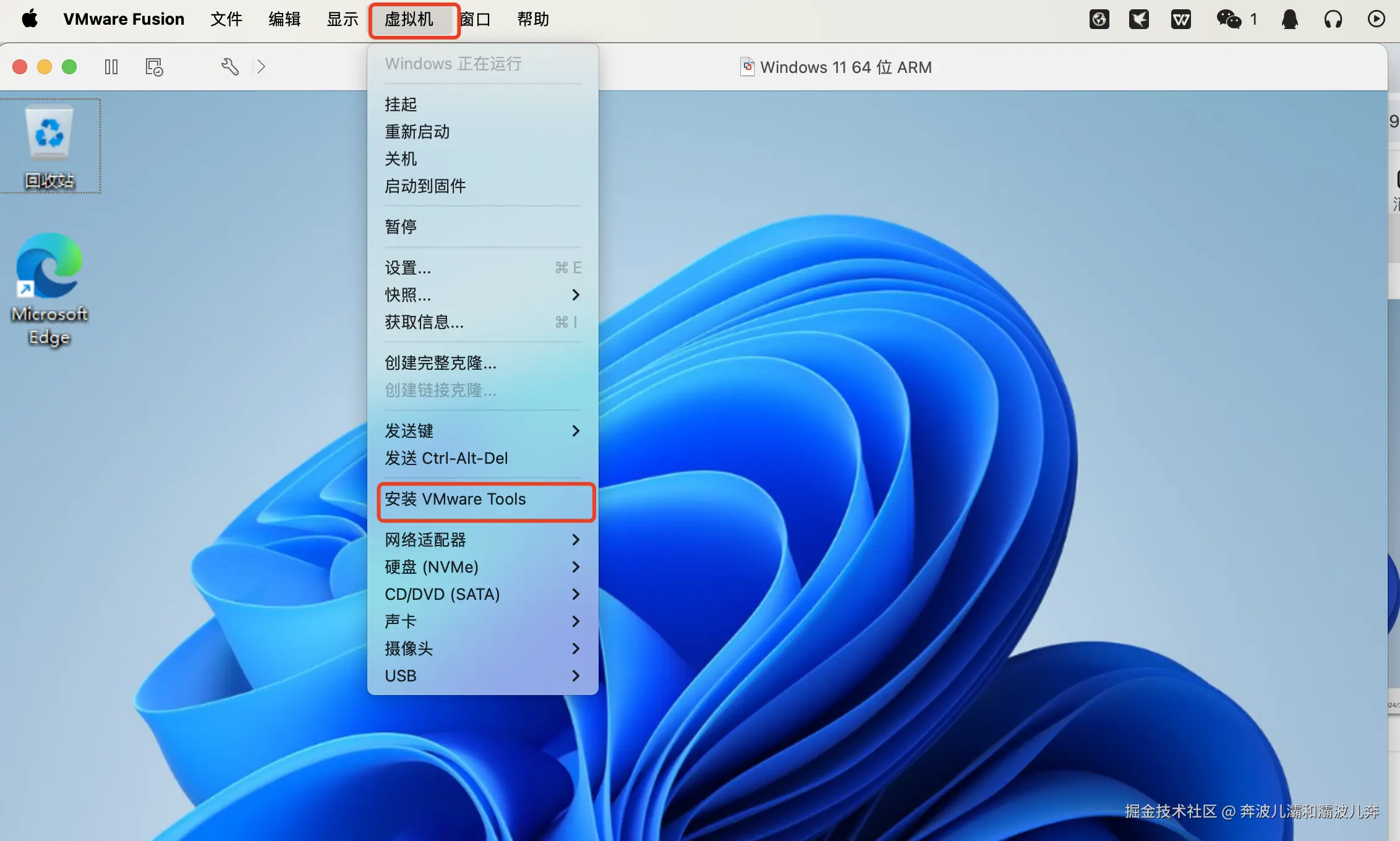Click the headphones icon in menu bar
1400x841 pixels.
click(1333, 19)
